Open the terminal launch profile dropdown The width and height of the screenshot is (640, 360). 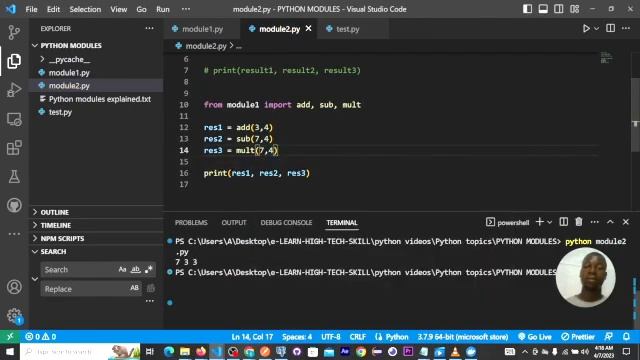pyautogui.click(x=549, y=222)
